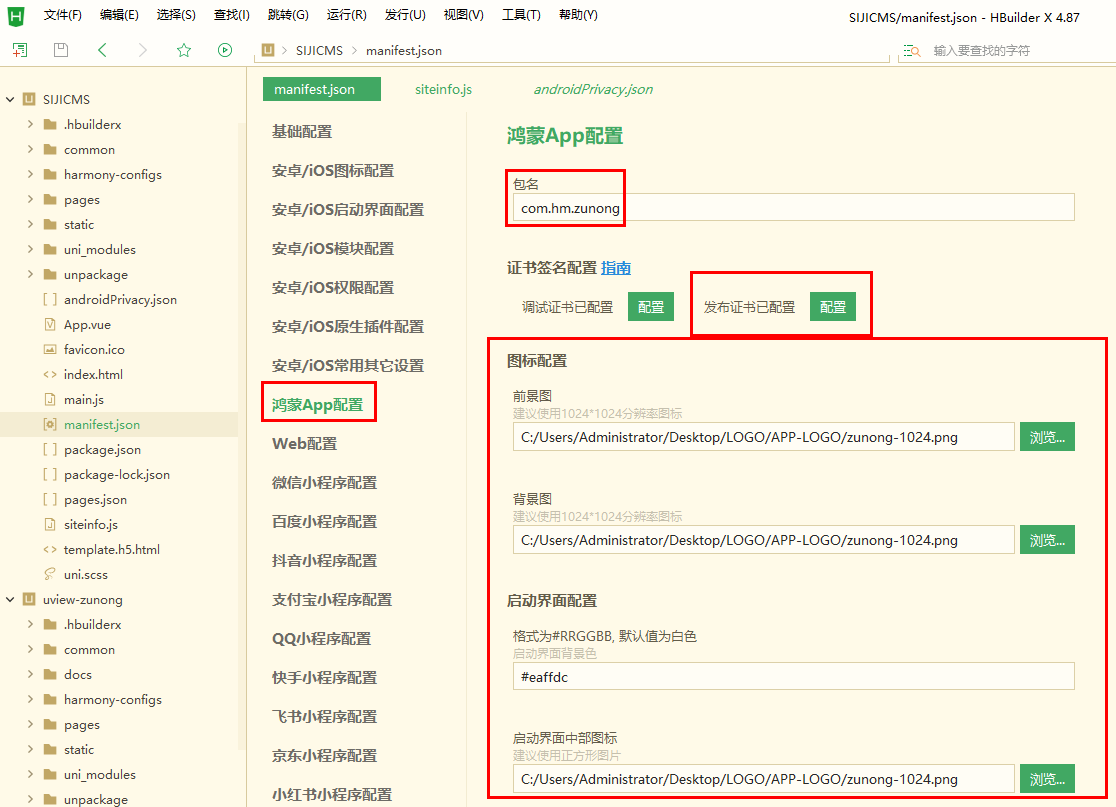
Task: Click the star bookmark icon
Action: click(x=184, y=50)
